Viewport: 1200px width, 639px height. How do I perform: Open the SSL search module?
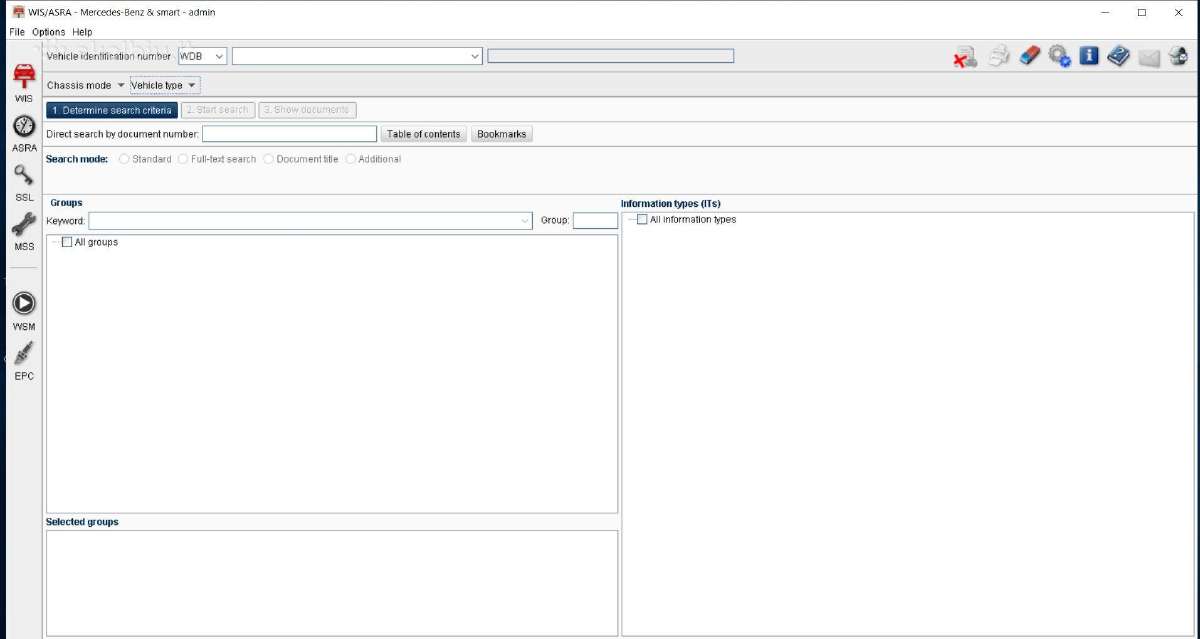24,182
